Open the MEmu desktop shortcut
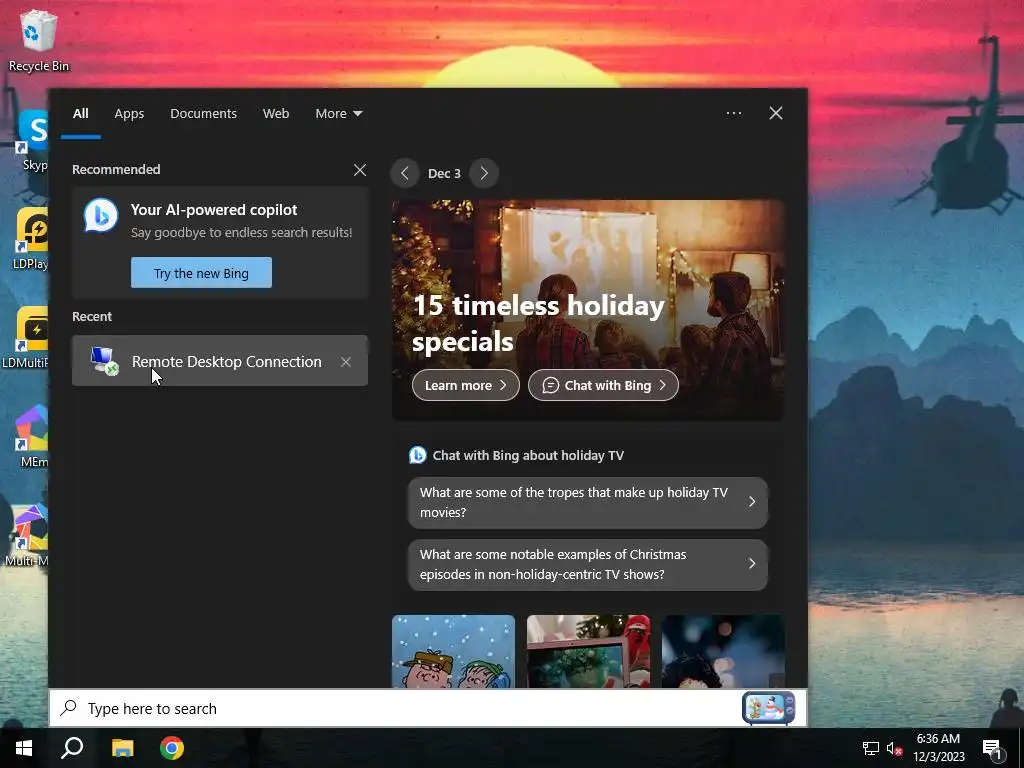Screen dimensions: 1024x768 pyautogui.click(x=33, y=436)
